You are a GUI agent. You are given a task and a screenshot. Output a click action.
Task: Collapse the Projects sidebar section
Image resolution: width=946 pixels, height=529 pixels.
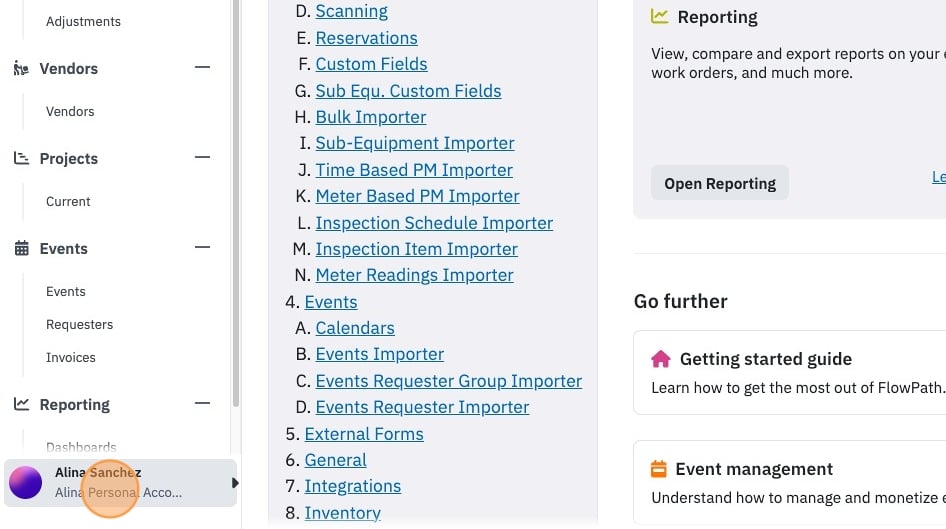203,157
